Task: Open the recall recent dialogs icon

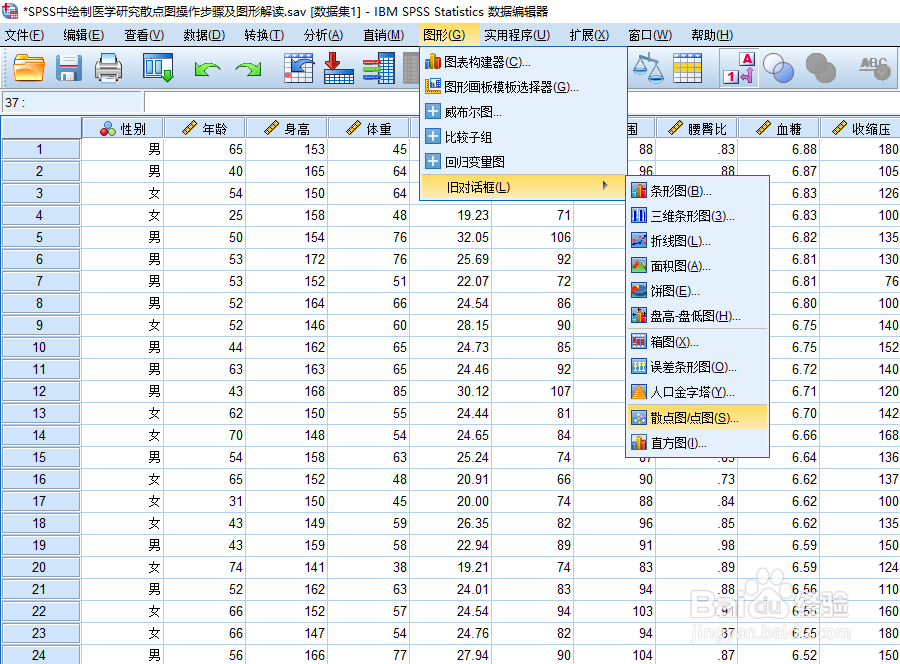Action: [x=158, y=68]
